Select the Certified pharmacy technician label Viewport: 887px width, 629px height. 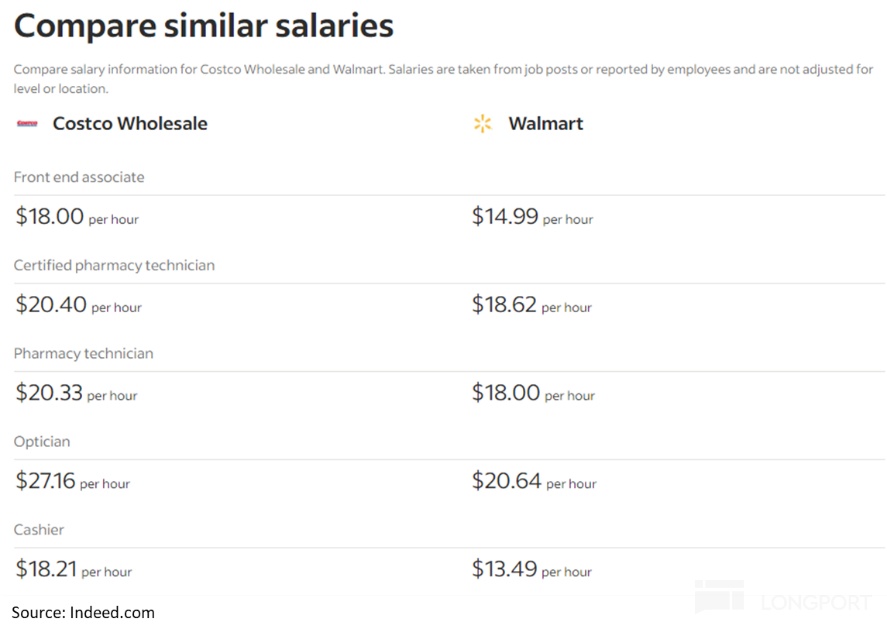[x=114, y=265]
